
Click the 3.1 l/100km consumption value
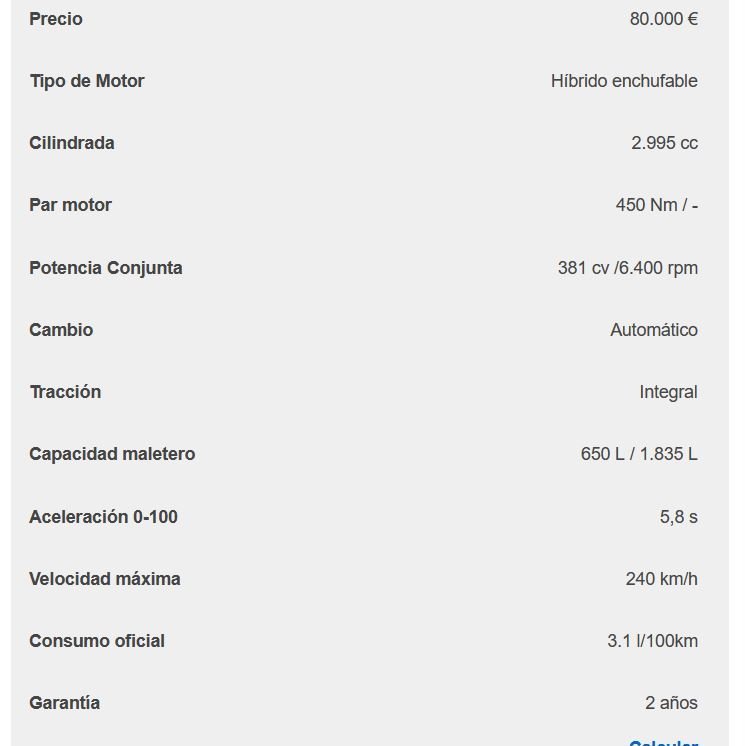coord(653,641)
